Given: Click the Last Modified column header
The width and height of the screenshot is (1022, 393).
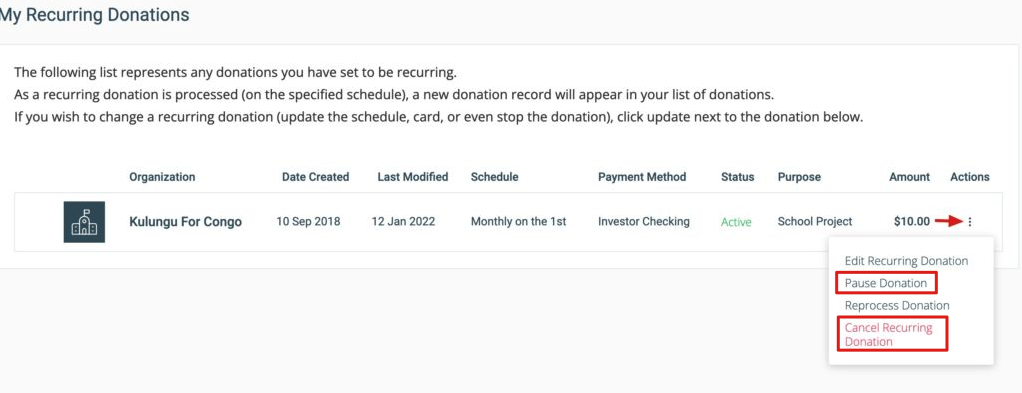Looking at the screenshot, I should (x=413, y=177).
